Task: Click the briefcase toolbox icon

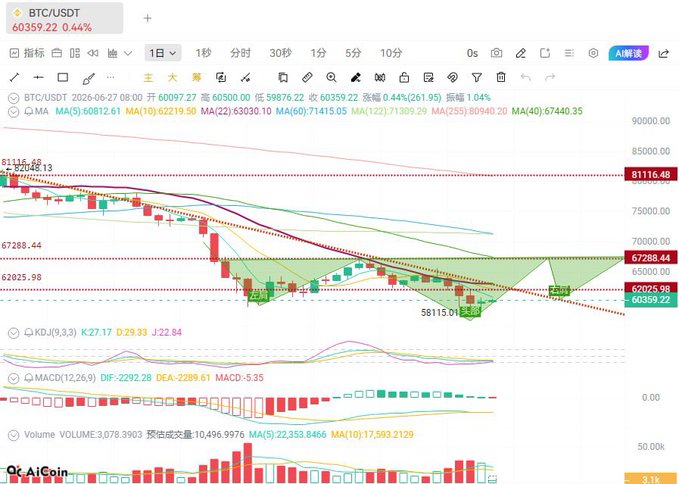Action: coord(57,53)
